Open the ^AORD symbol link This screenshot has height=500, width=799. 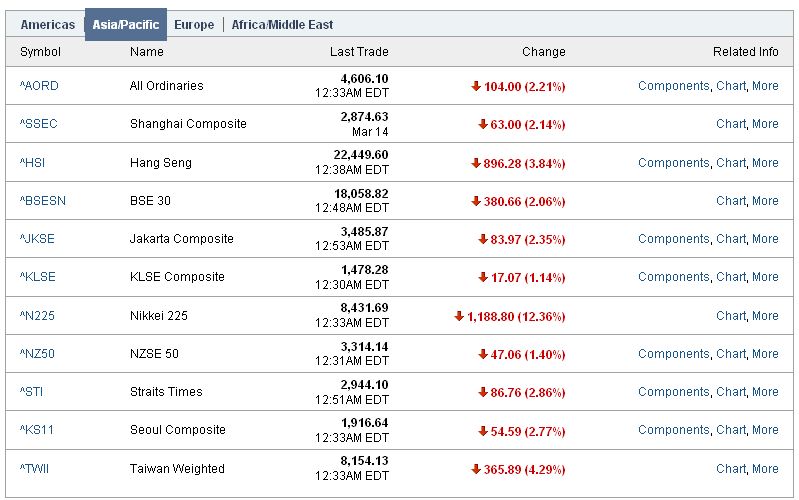[x=39, y=86]
